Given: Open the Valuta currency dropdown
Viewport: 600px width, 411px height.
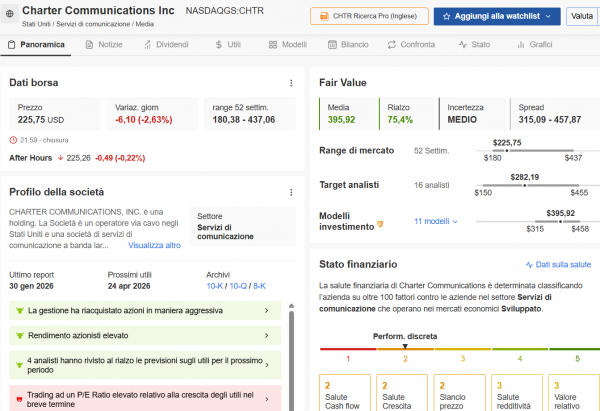Looking at the screenshot, I should [582, 17].
